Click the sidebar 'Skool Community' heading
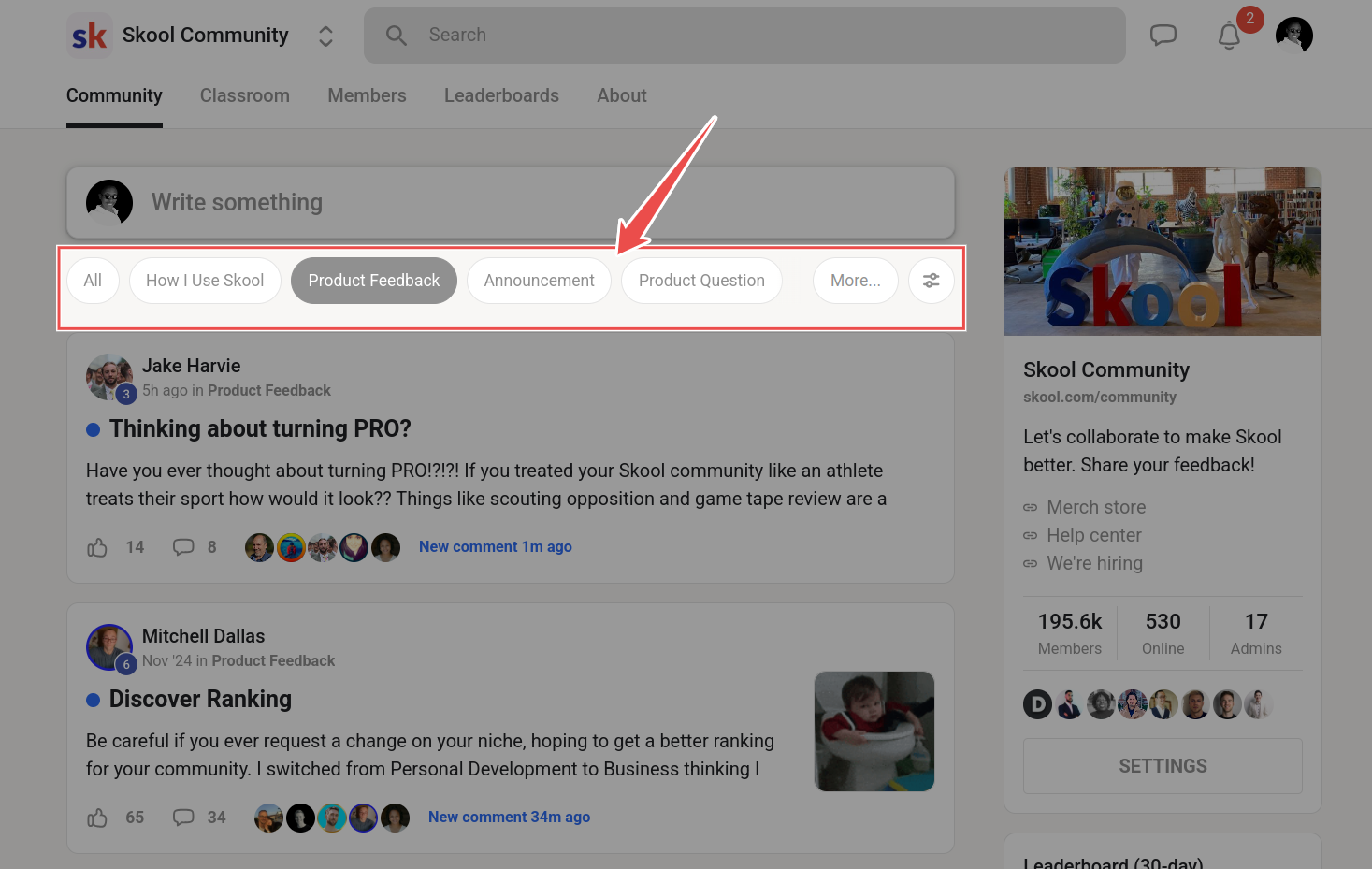This screenshot has width=1372, height=869. click(1106, 369)
